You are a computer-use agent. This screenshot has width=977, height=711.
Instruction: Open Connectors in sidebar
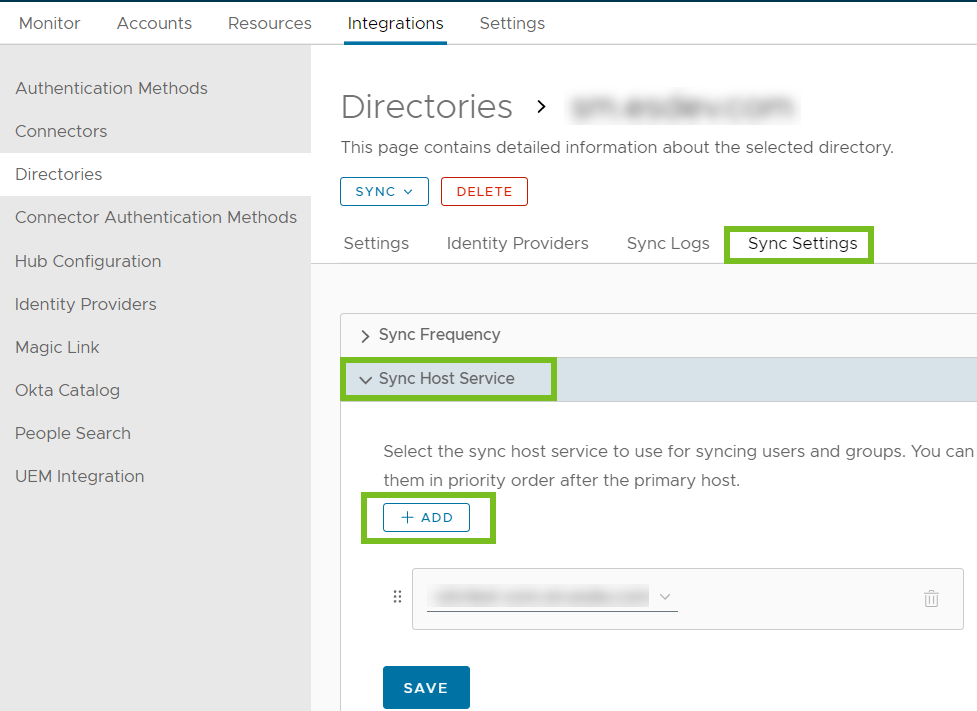pos(61,131)
